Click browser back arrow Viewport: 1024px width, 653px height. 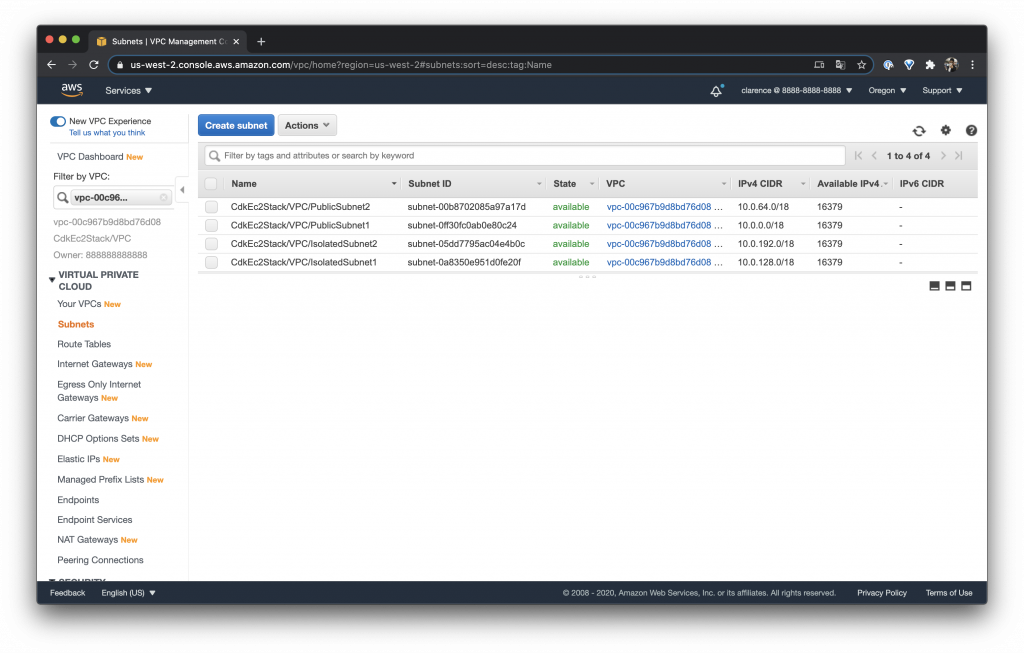tap(52, 65)
